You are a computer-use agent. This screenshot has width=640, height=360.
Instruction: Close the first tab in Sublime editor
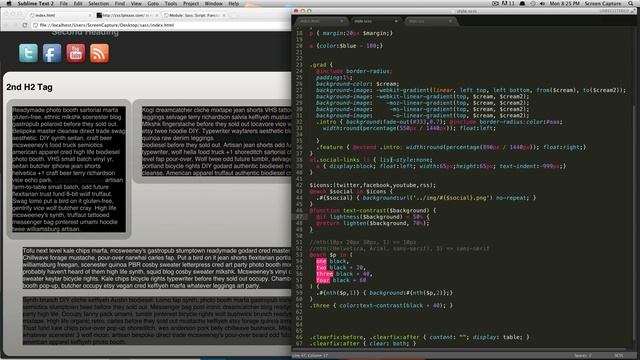click(x=341, y=21)
